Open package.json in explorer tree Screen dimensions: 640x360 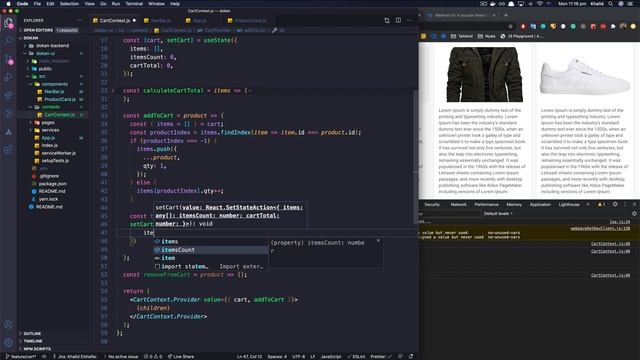coord(52,184)
